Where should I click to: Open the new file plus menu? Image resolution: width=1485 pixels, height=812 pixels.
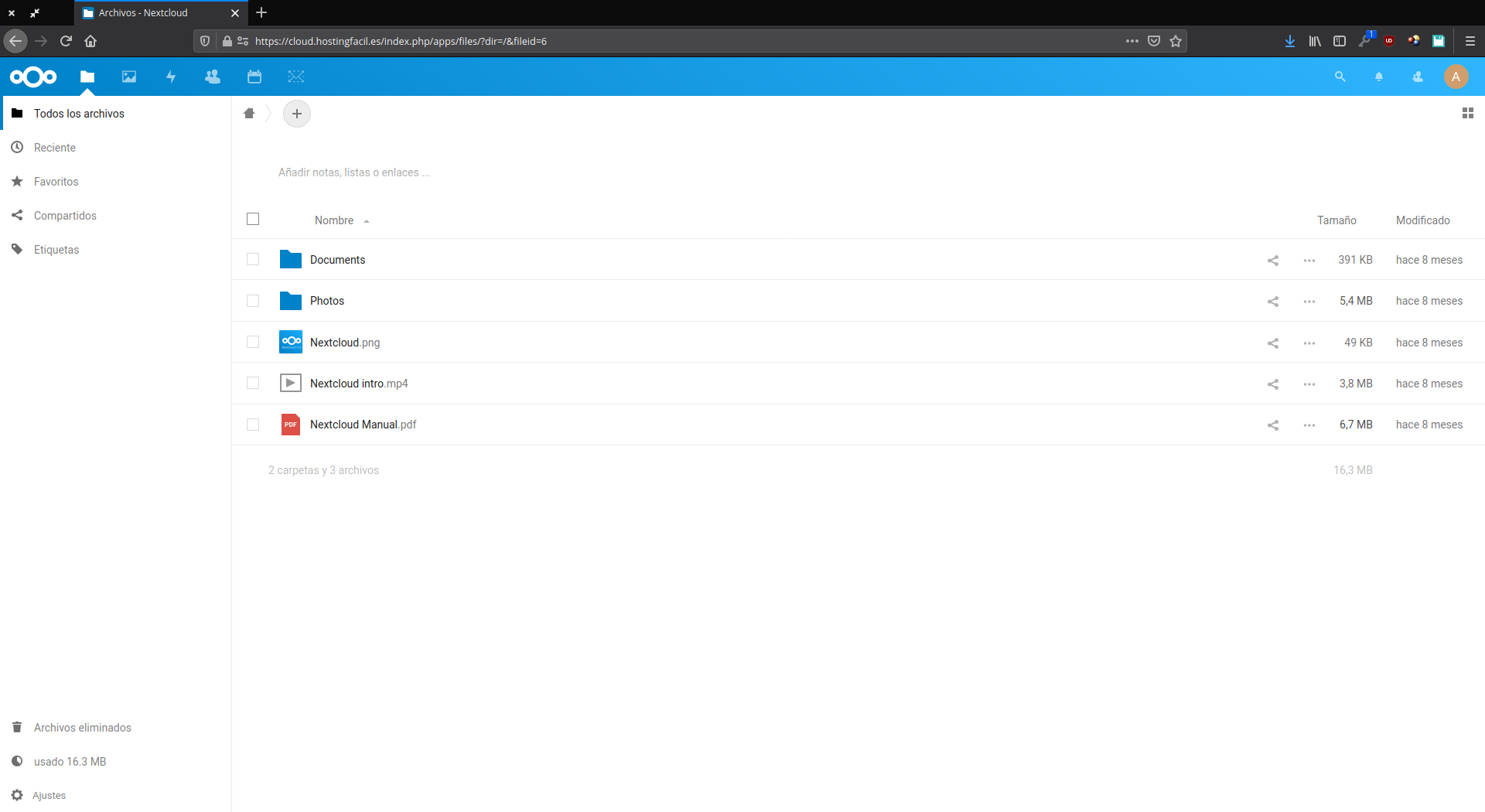pyautogui.click(x=297, y=114)
